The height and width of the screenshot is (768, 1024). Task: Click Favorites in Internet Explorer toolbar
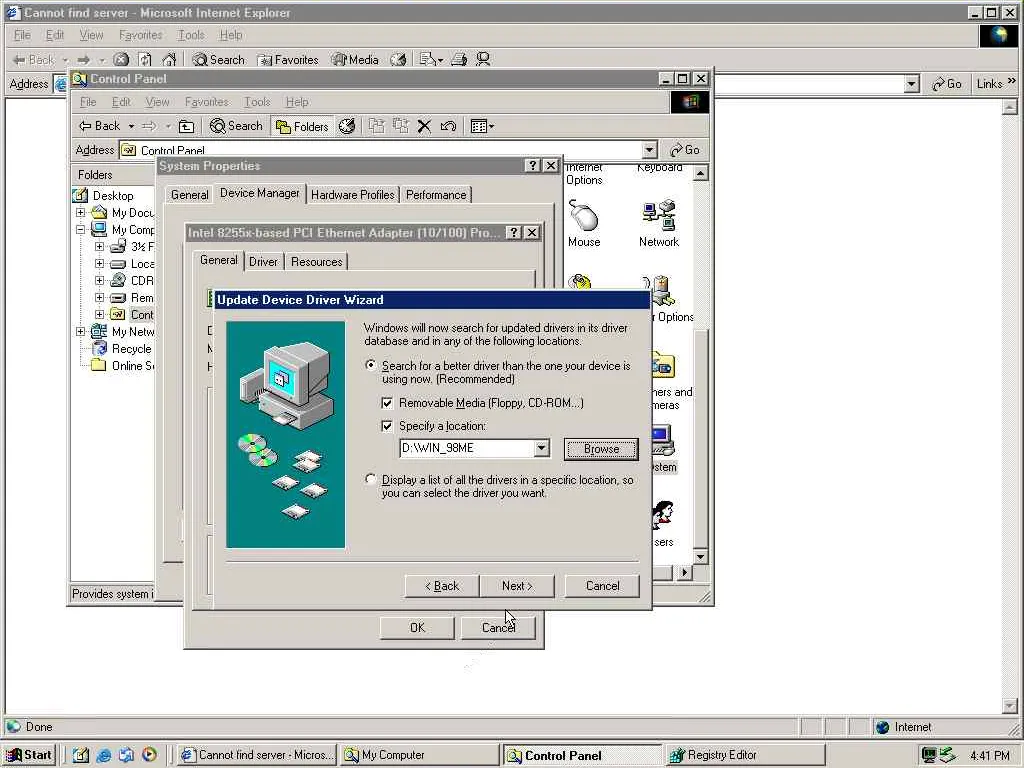tap(288, 59)
